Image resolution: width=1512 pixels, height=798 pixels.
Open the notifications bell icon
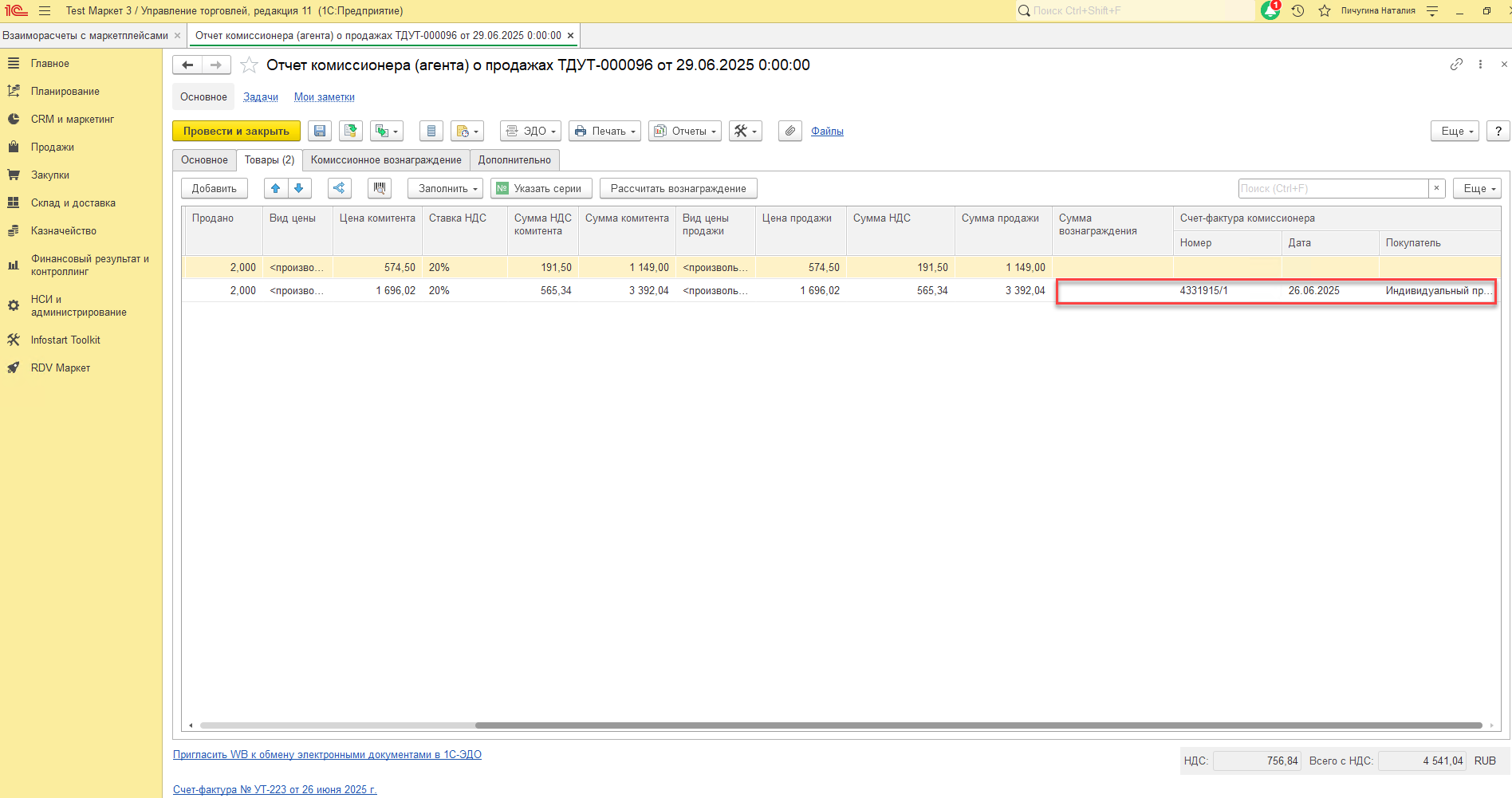point(1270,11)
